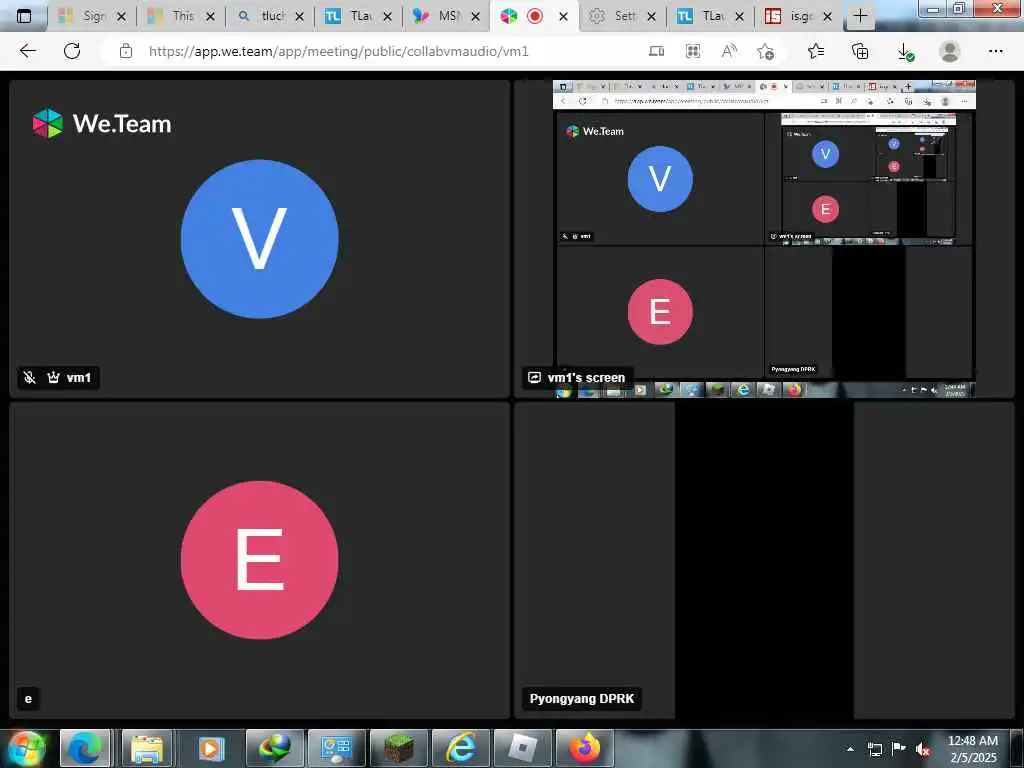Open the Control Panel taskbar icon
This screenshot has height=768, width=1024.
pos(337,748)
